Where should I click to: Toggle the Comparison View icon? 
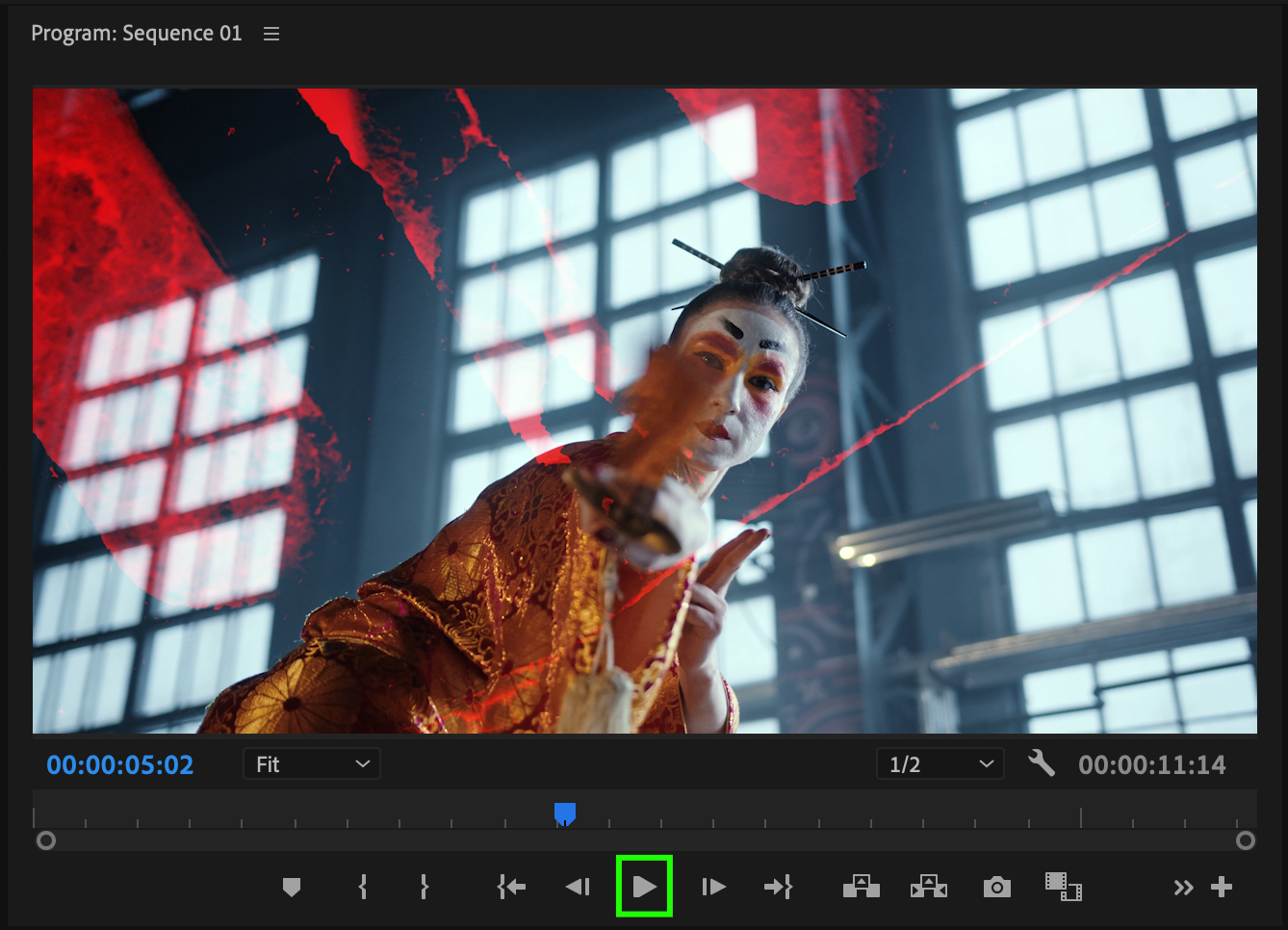[x=1064, y=887]
